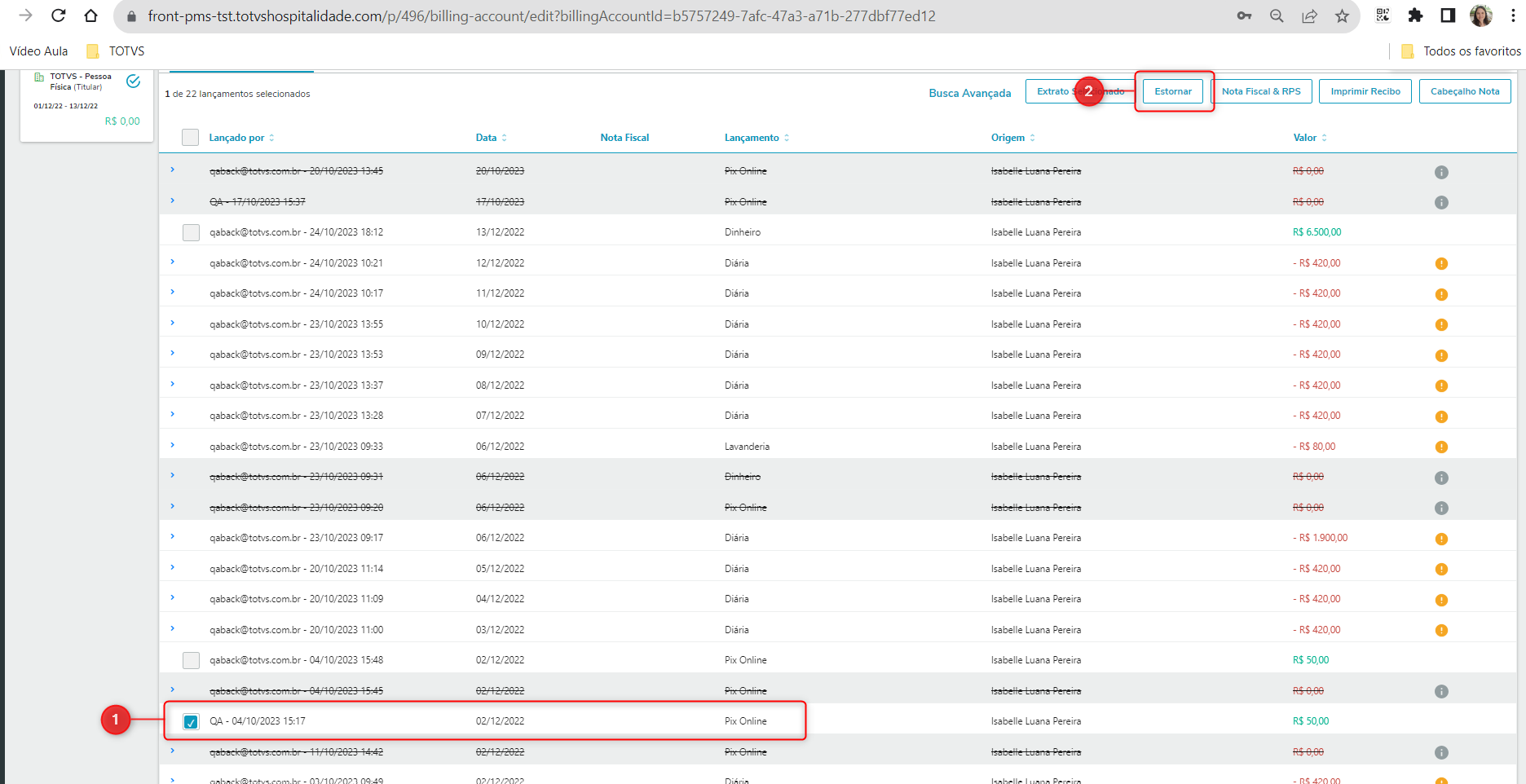Viewport: 1526px width, 784px height.
Task: Click the saved passwords key icon
Action: [x=1244, y=15]
